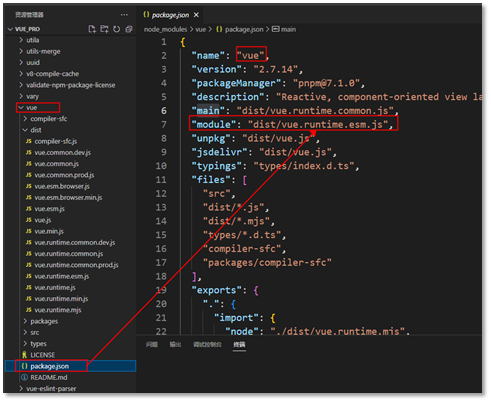Open vue.runtime.esm.js file
The height and width of the screenshot is (402, 491).
tap(62, 276)
